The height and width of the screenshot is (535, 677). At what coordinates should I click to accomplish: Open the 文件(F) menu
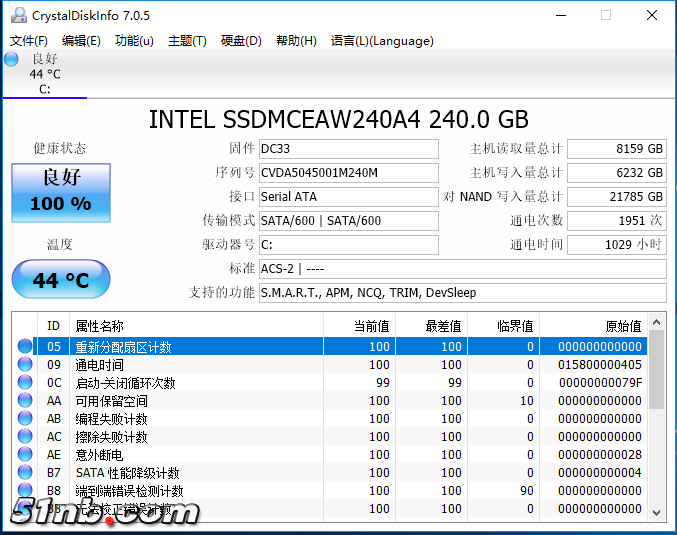click(29, 41)
